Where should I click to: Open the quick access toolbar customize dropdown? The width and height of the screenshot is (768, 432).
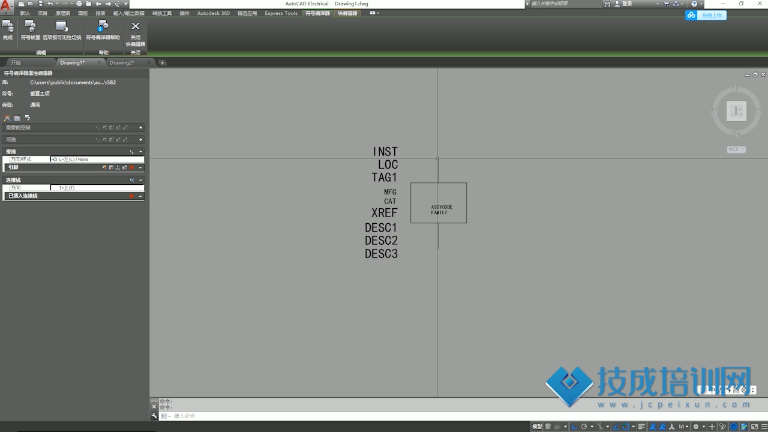click(125, 4)
